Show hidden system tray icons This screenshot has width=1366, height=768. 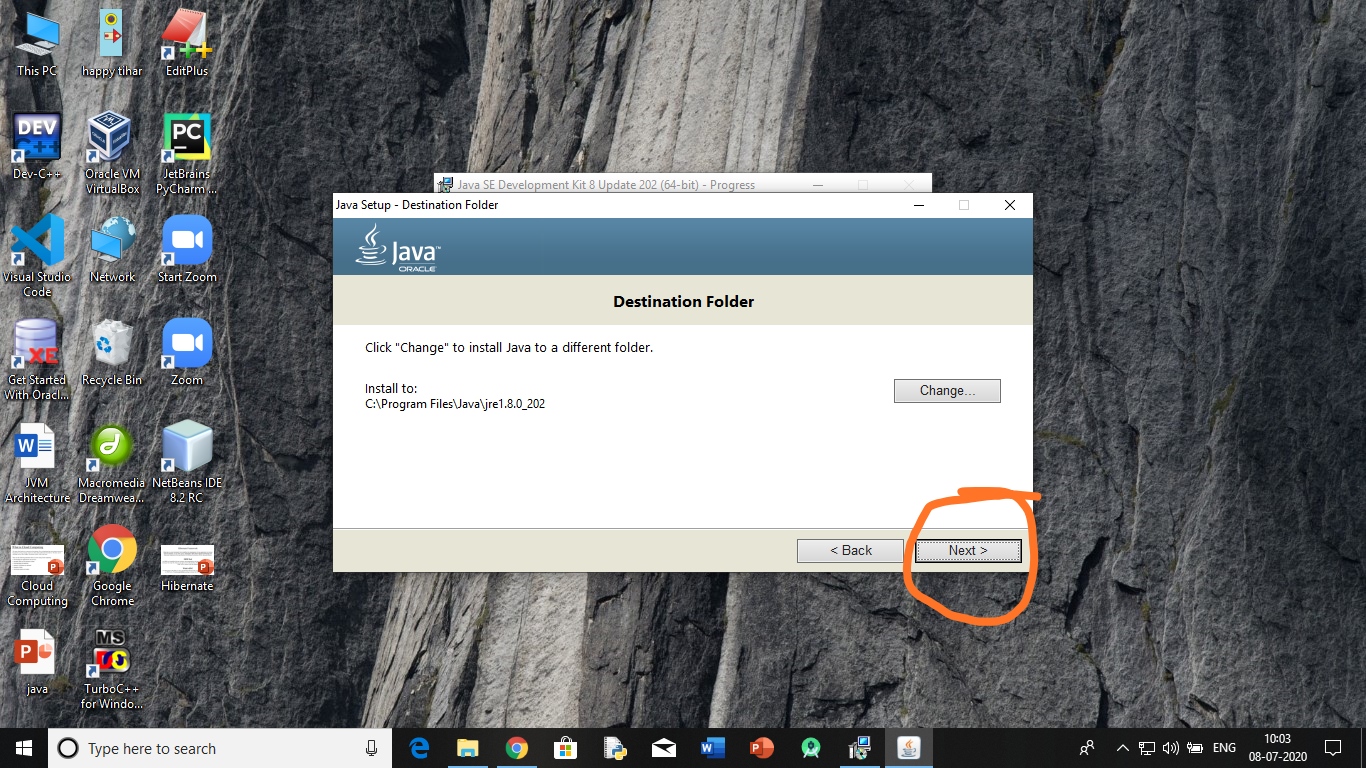click(1123, 748)
